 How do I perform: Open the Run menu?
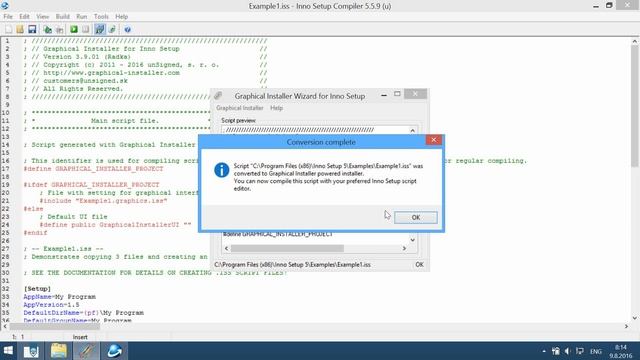(82, 17)
